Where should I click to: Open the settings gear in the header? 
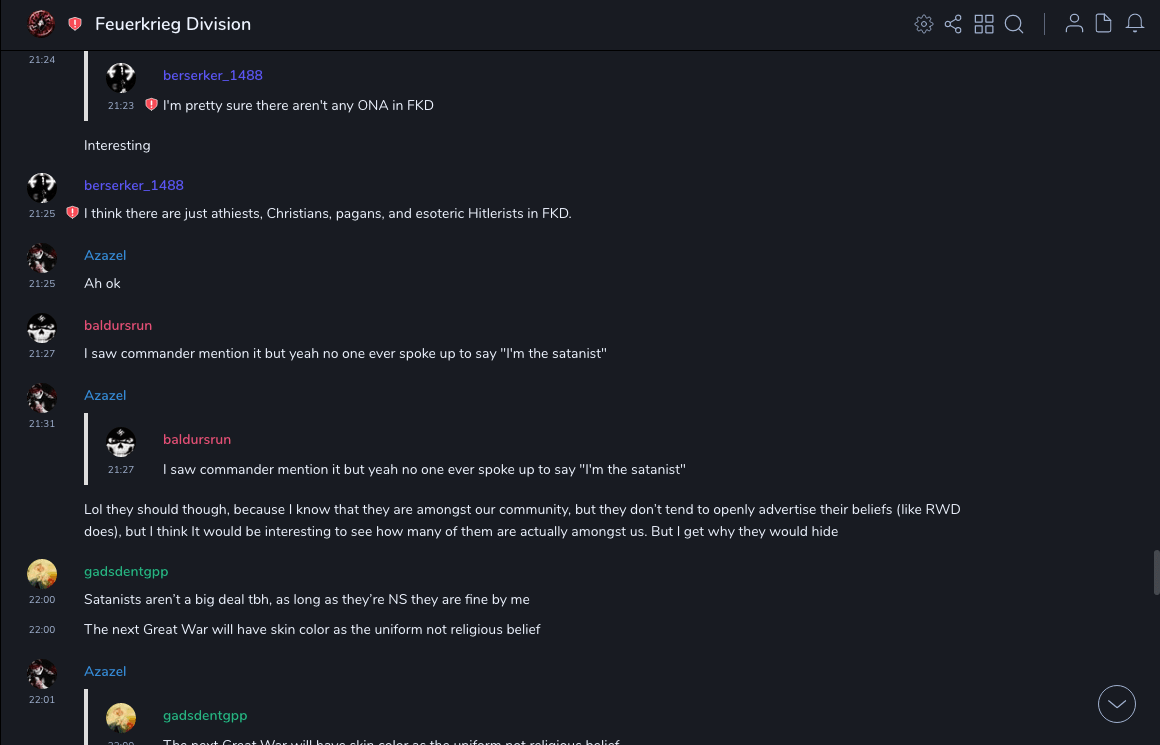coord(924,24)
